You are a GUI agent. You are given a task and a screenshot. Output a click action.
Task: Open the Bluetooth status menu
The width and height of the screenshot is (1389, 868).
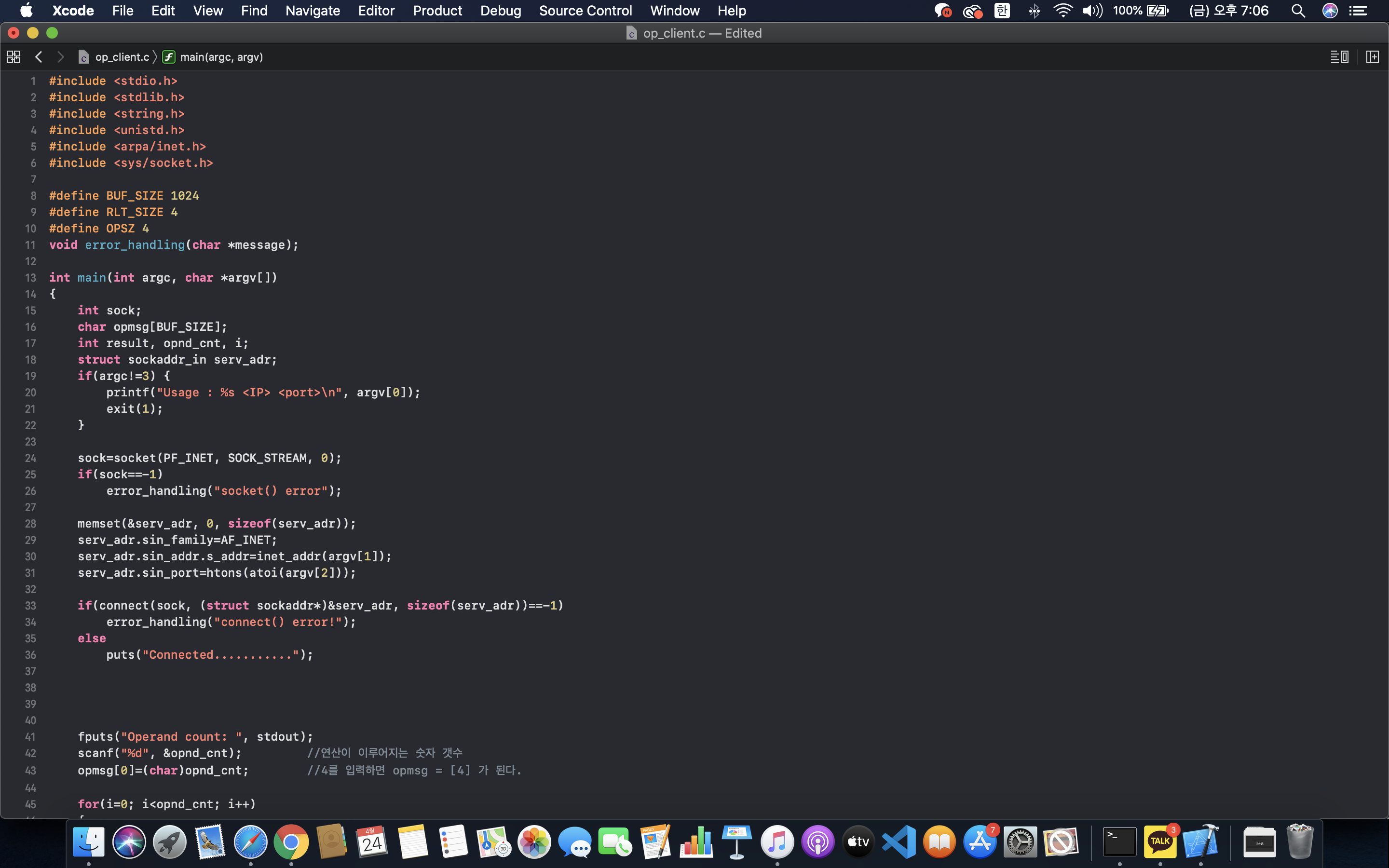point(1034,10)
